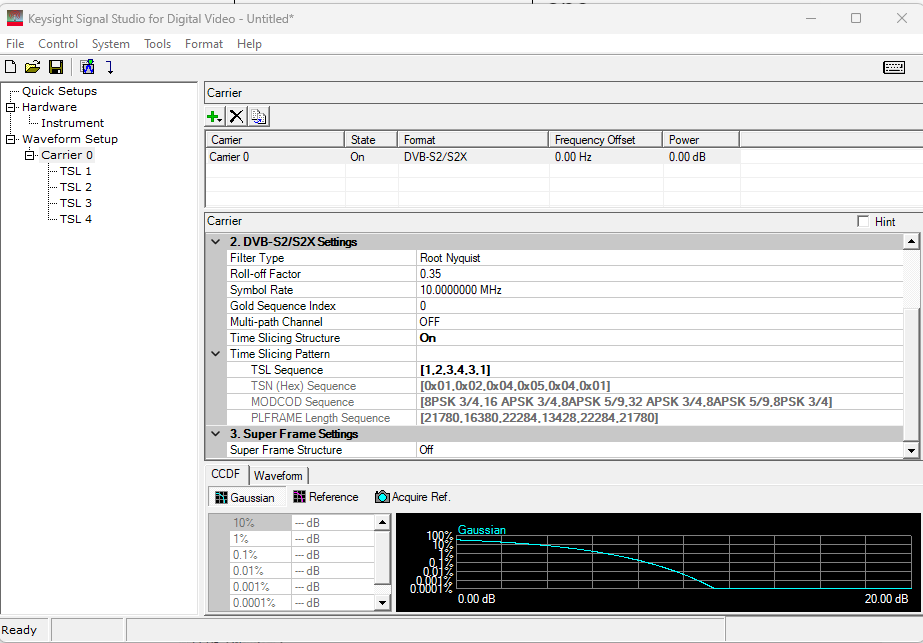The width and height of the screenshot is (923, 643).
Task: Click the Generate waveform toolbar icon
Action: point(88,67)
